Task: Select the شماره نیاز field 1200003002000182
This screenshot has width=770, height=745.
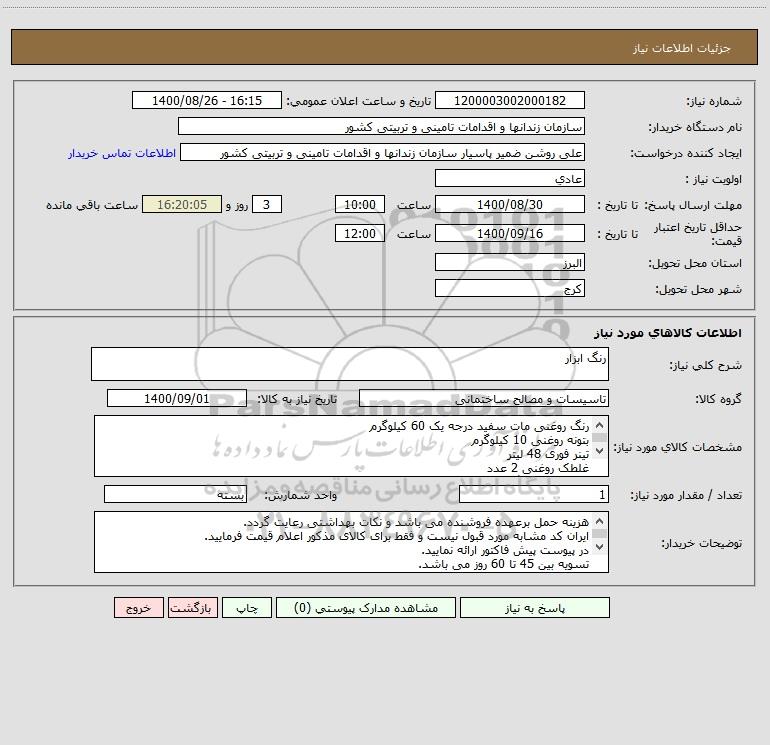Action: pos(510,100)
